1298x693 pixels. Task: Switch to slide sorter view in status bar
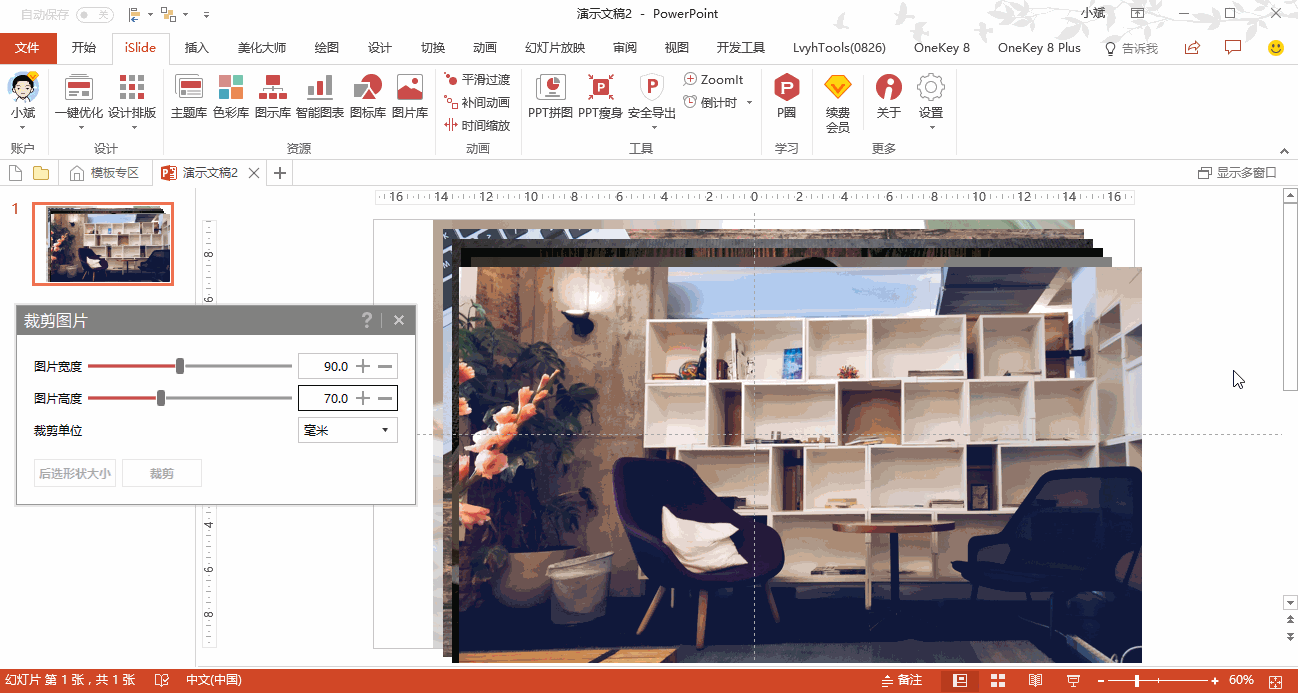point(997,680)
